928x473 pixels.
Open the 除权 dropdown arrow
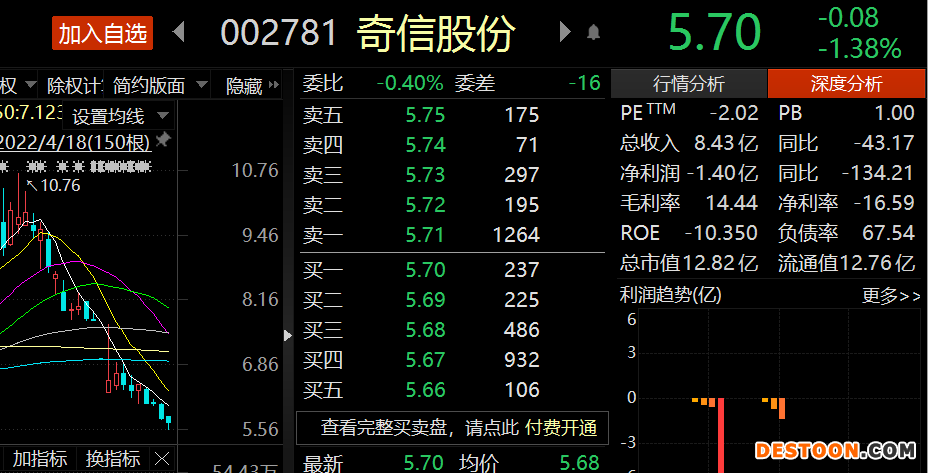click(x=31, y=86)
